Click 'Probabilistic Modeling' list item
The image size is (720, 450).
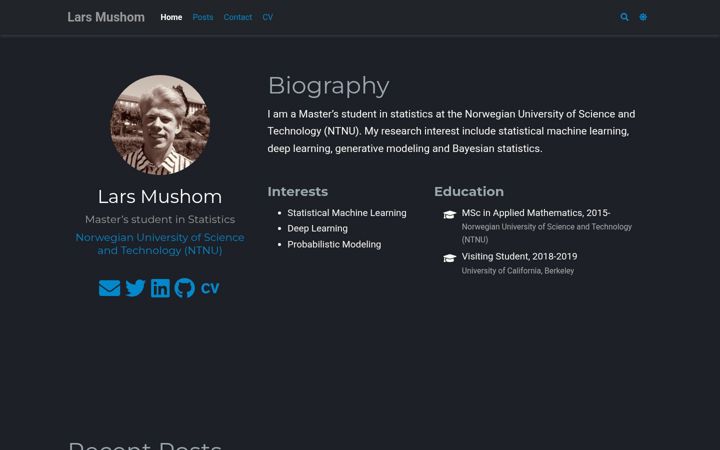334,245
